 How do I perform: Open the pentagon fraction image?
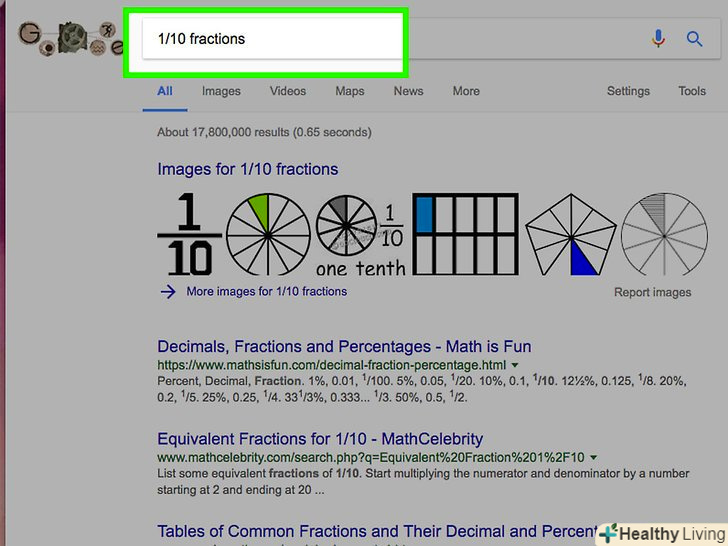(x=570, y=236)
